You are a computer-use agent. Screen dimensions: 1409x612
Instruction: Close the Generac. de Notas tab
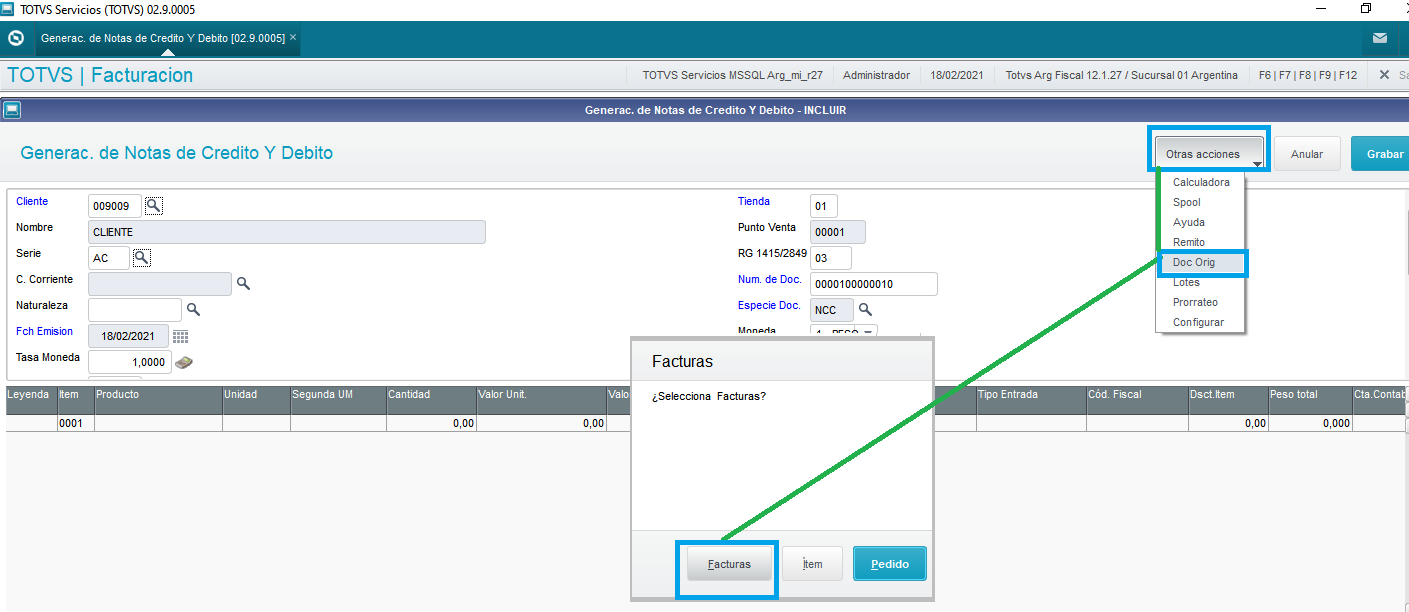(x=293, y=37)
